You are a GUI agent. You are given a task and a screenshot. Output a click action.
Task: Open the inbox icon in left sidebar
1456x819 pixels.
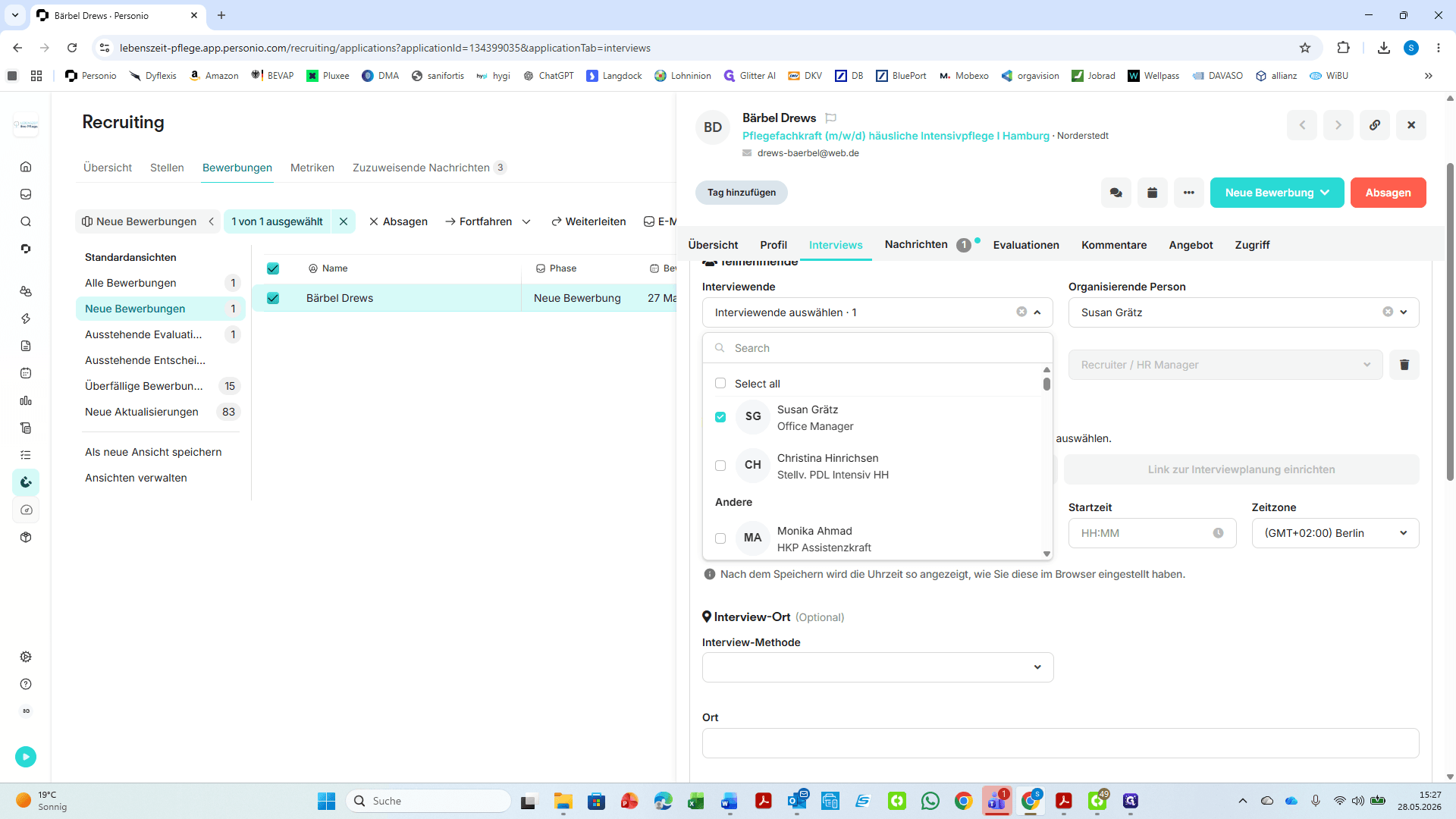(x=26, y=194)
